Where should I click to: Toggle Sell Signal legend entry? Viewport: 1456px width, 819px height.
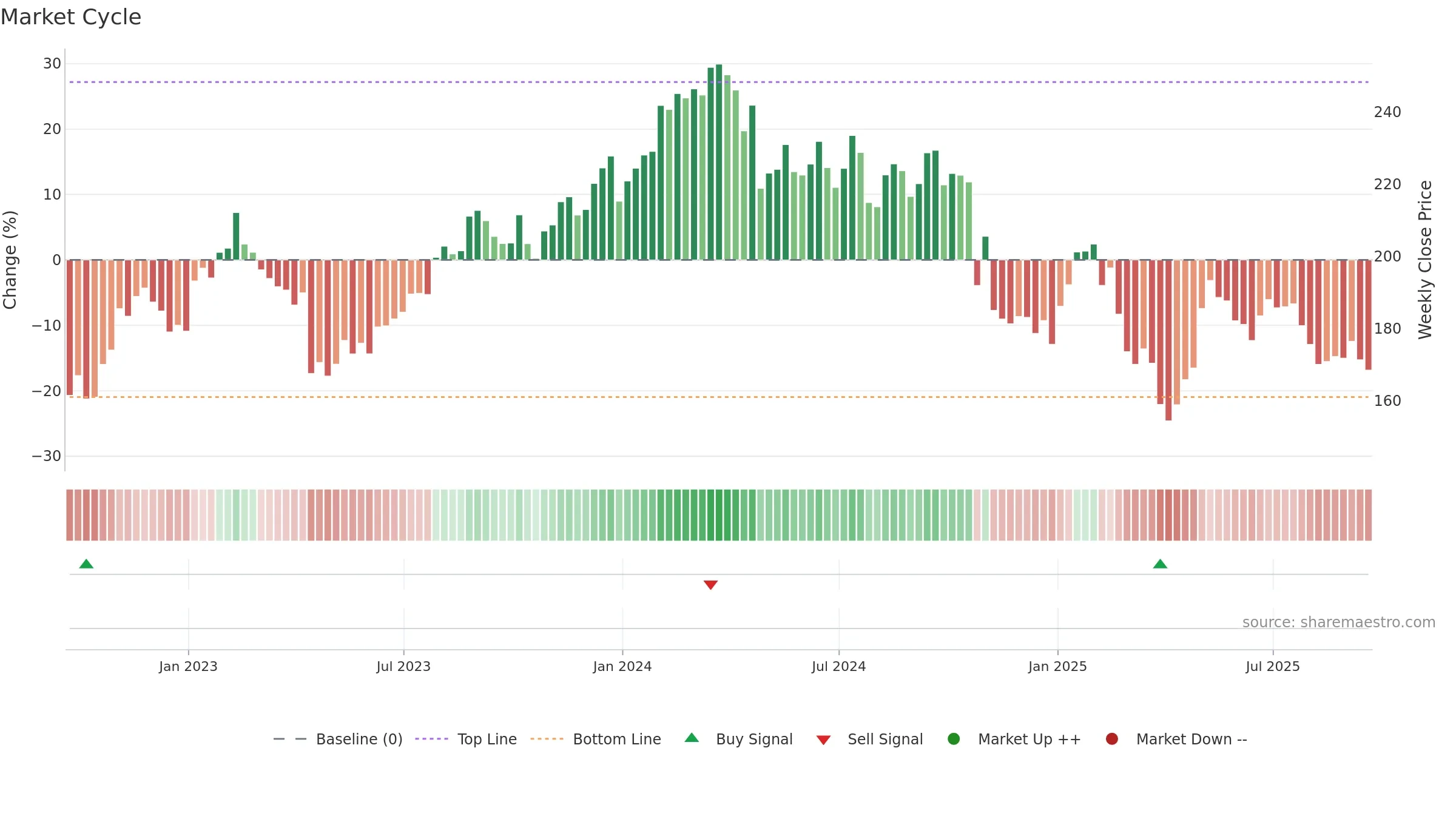pos(869,739)
